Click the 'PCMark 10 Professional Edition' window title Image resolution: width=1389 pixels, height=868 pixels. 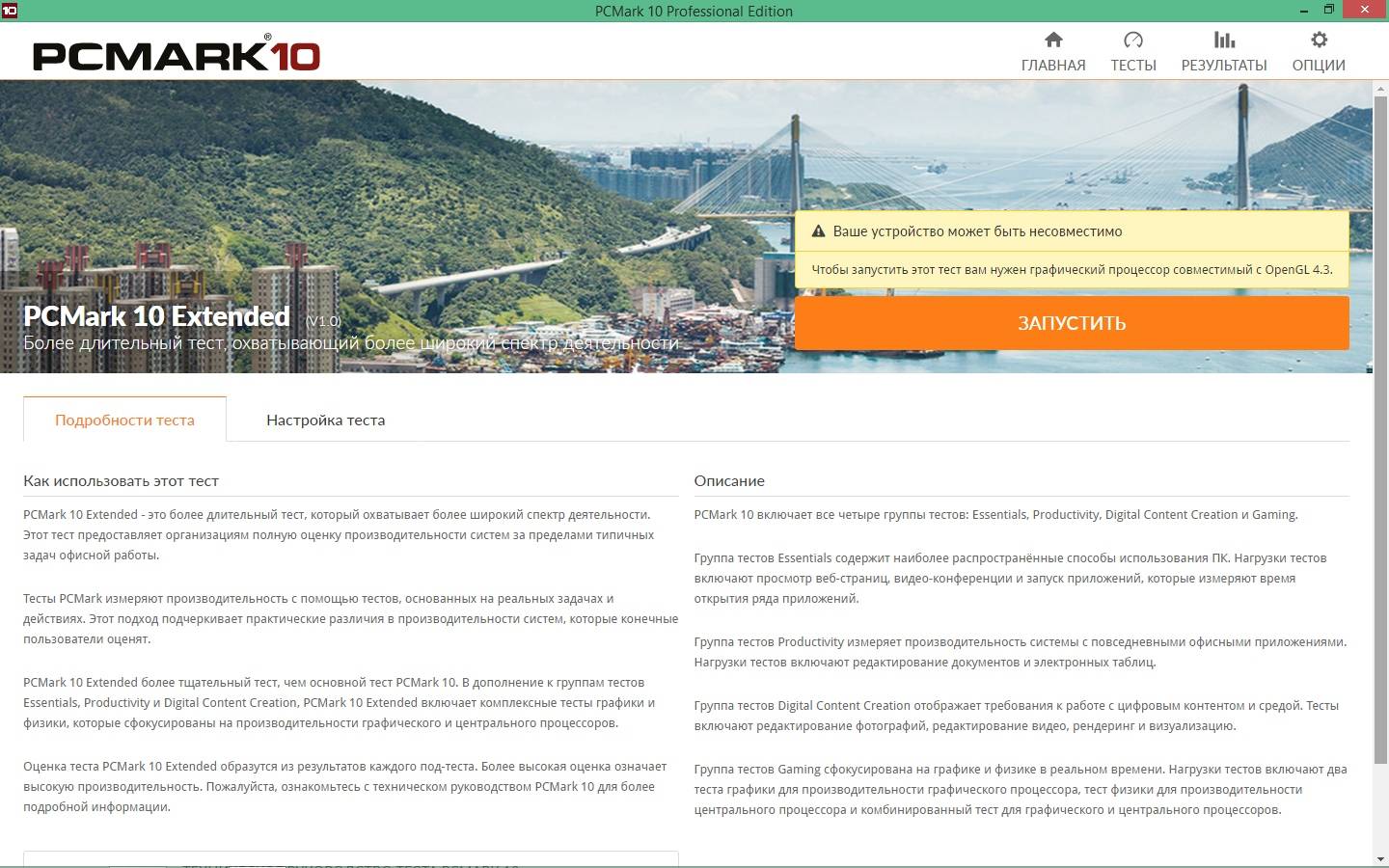click(694, 11)
